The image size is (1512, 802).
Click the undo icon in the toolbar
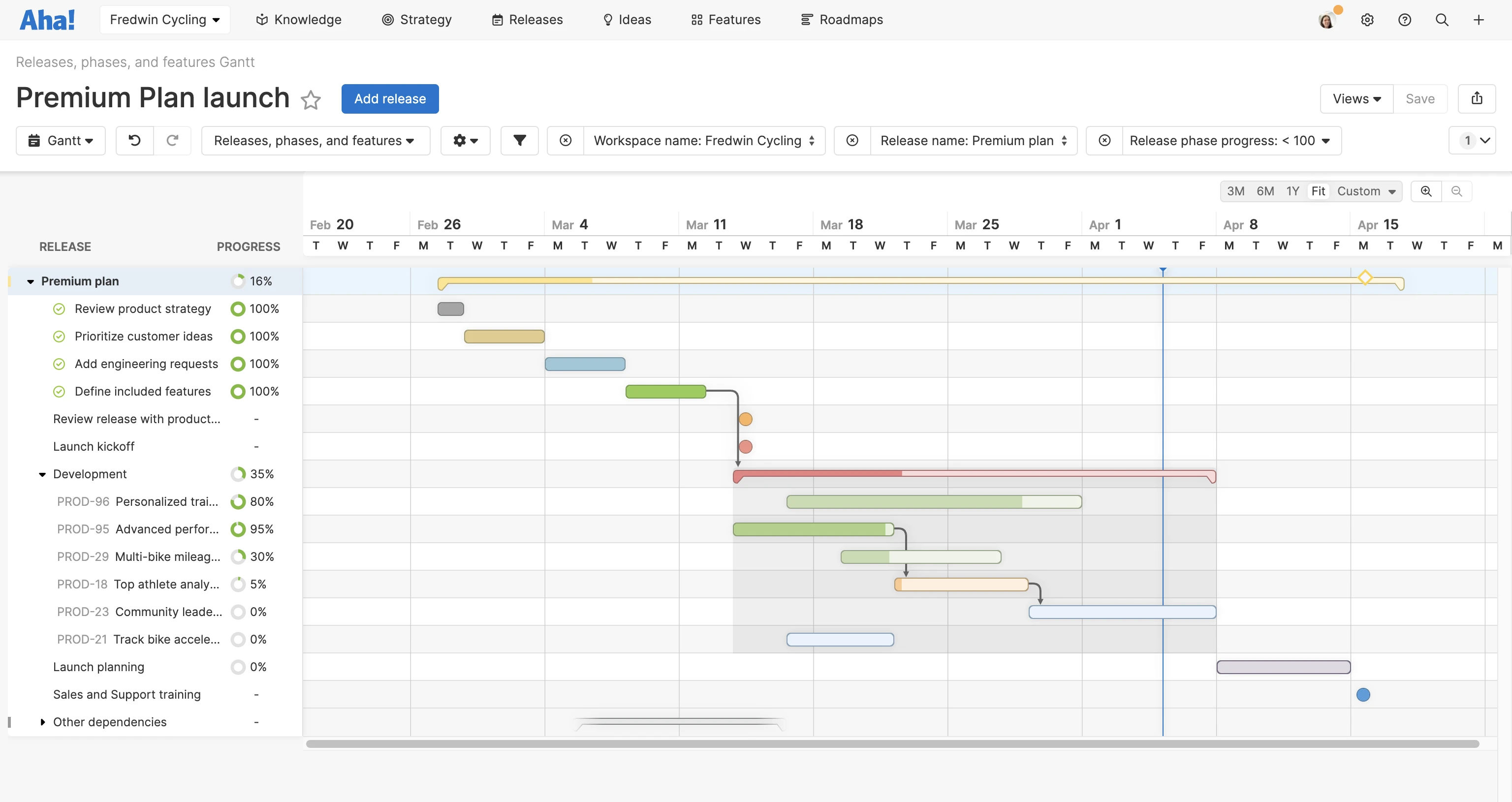click(134, 140)
